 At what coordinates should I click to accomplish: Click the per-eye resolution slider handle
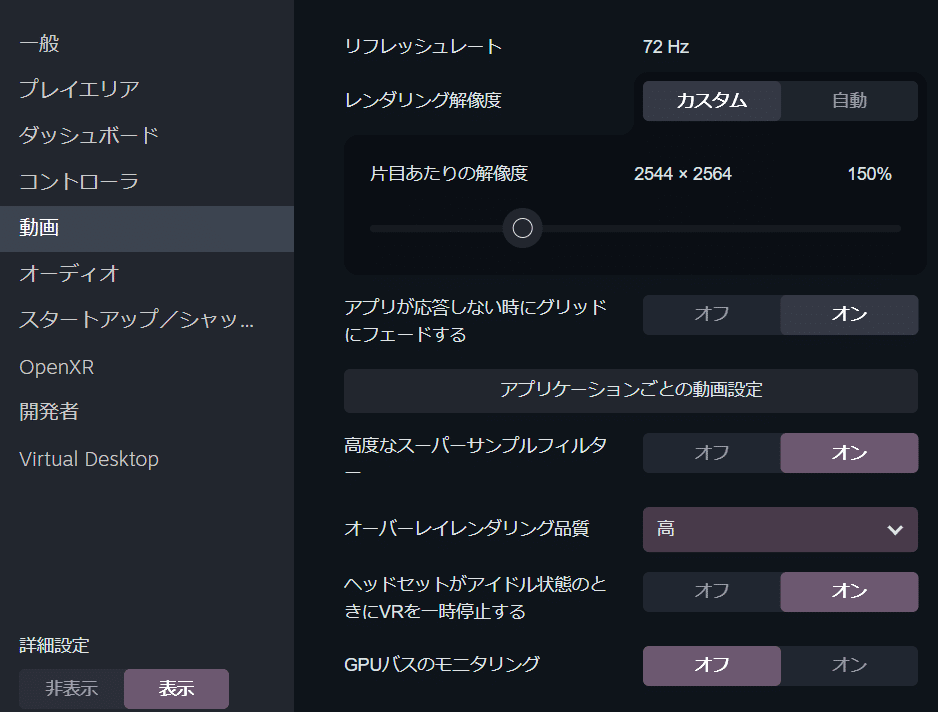click(x=522, y=228)
